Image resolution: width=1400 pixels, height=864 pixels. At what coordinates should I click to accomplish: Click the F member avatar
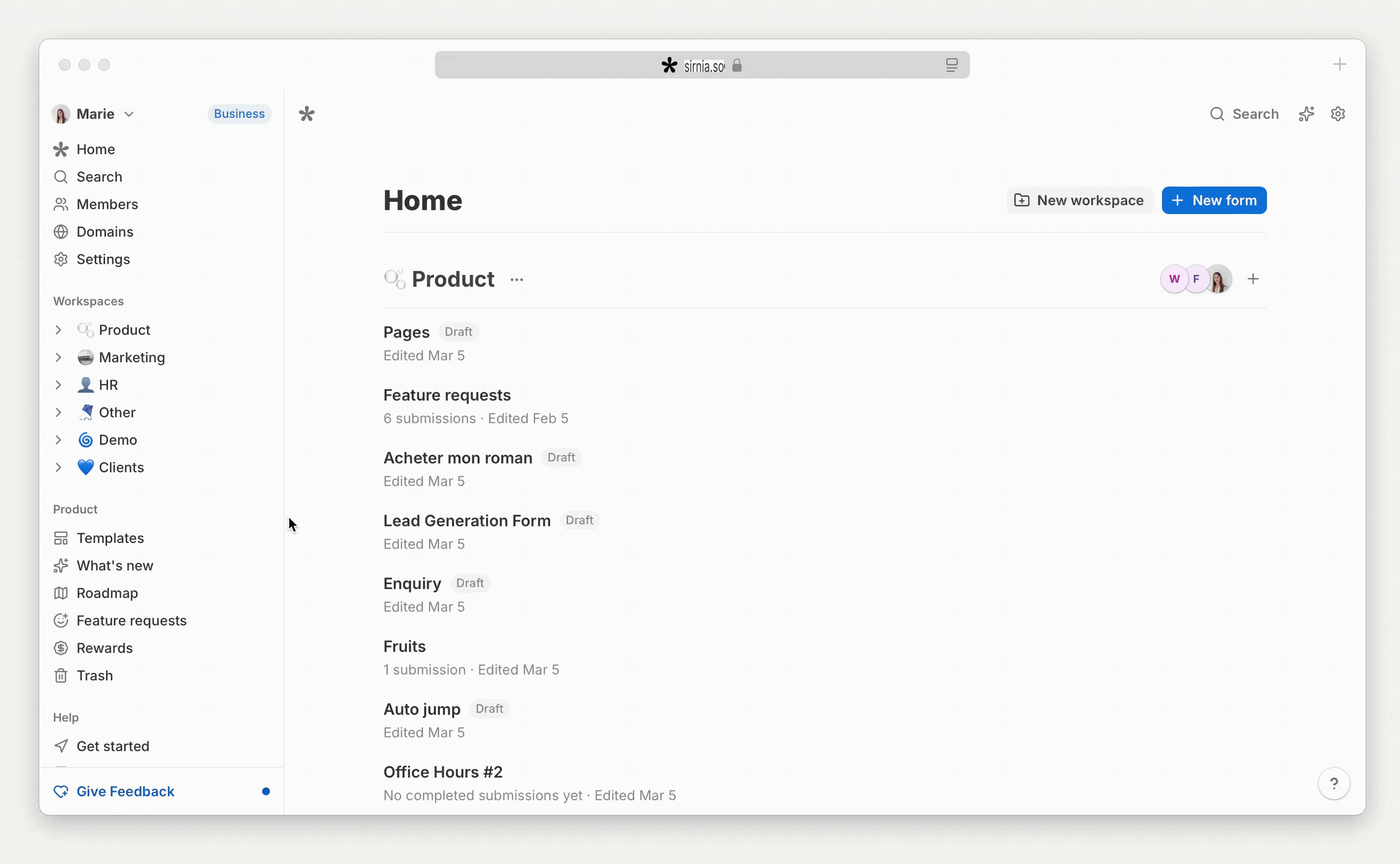pos(1196,279)
